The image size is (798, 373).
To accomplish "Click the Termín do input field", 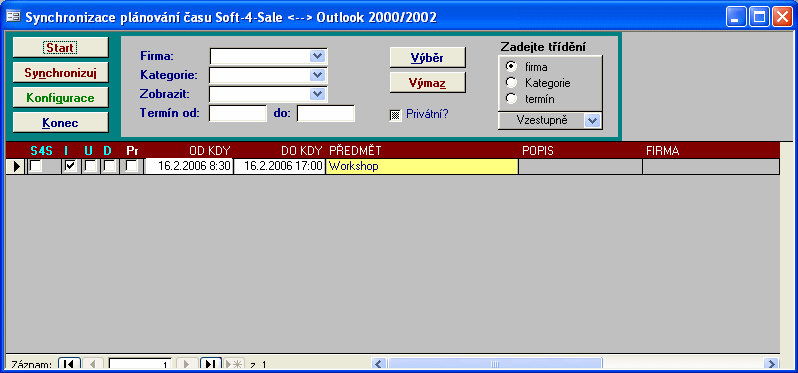I will click(326, 113).
